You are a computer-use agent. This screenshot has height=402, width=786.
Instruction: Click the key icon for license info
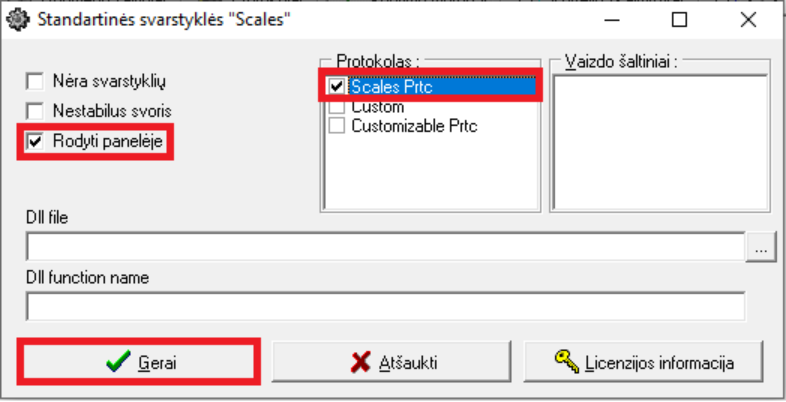[567, 362]
